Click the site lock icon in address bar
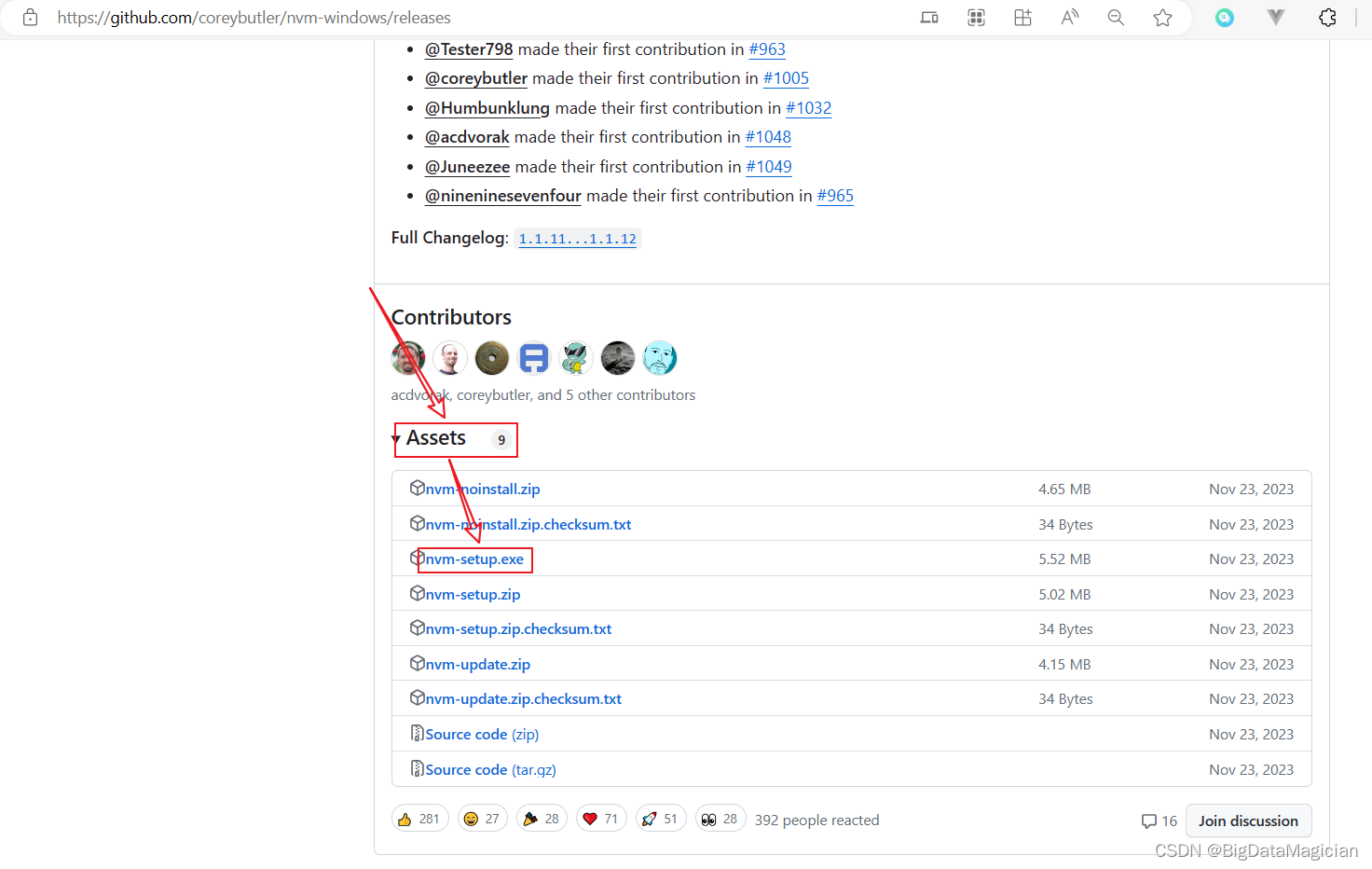 30,18
